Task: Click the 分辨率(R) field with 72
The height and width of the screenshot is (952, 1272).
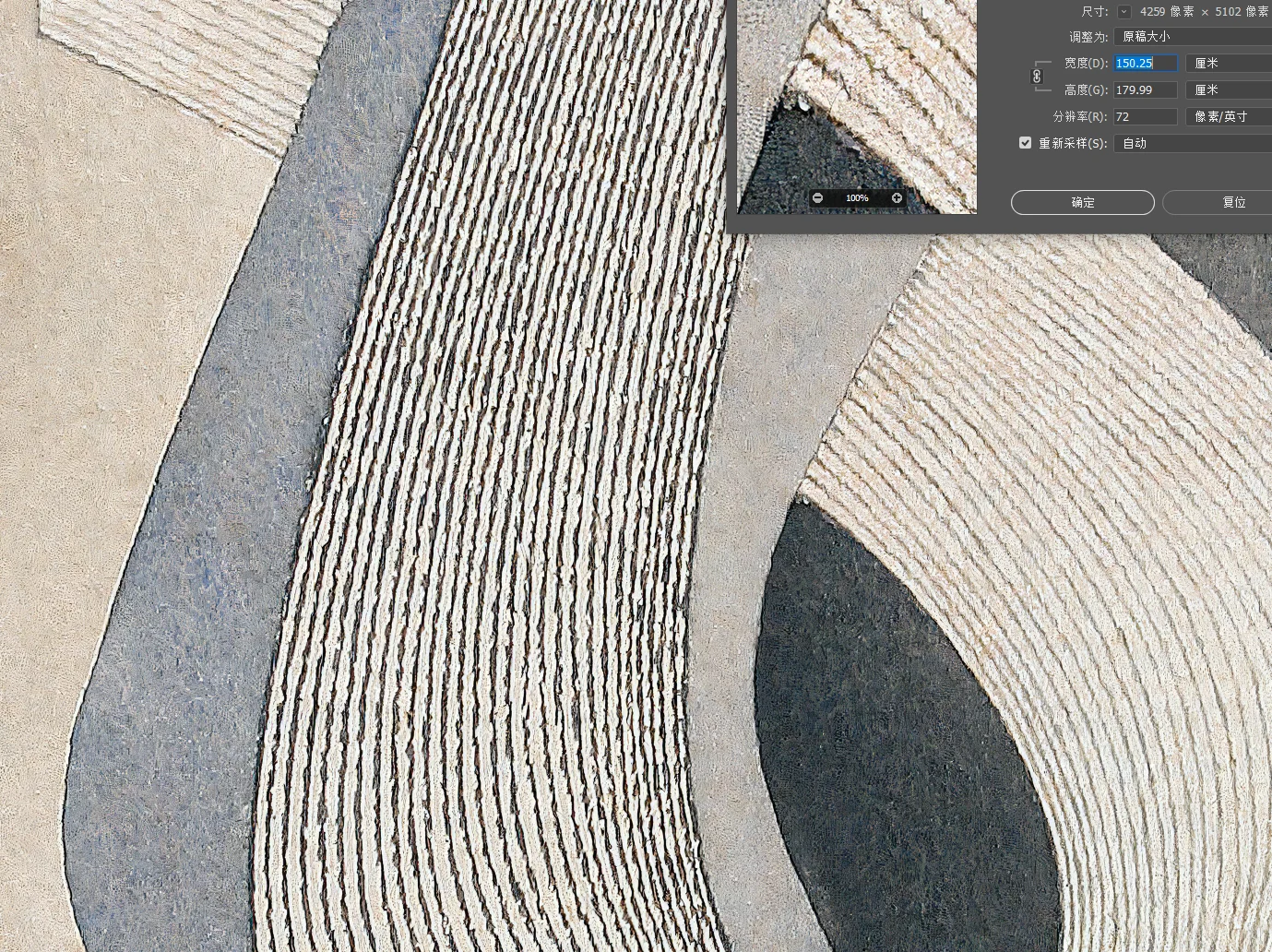Action: pos(1146,117)
